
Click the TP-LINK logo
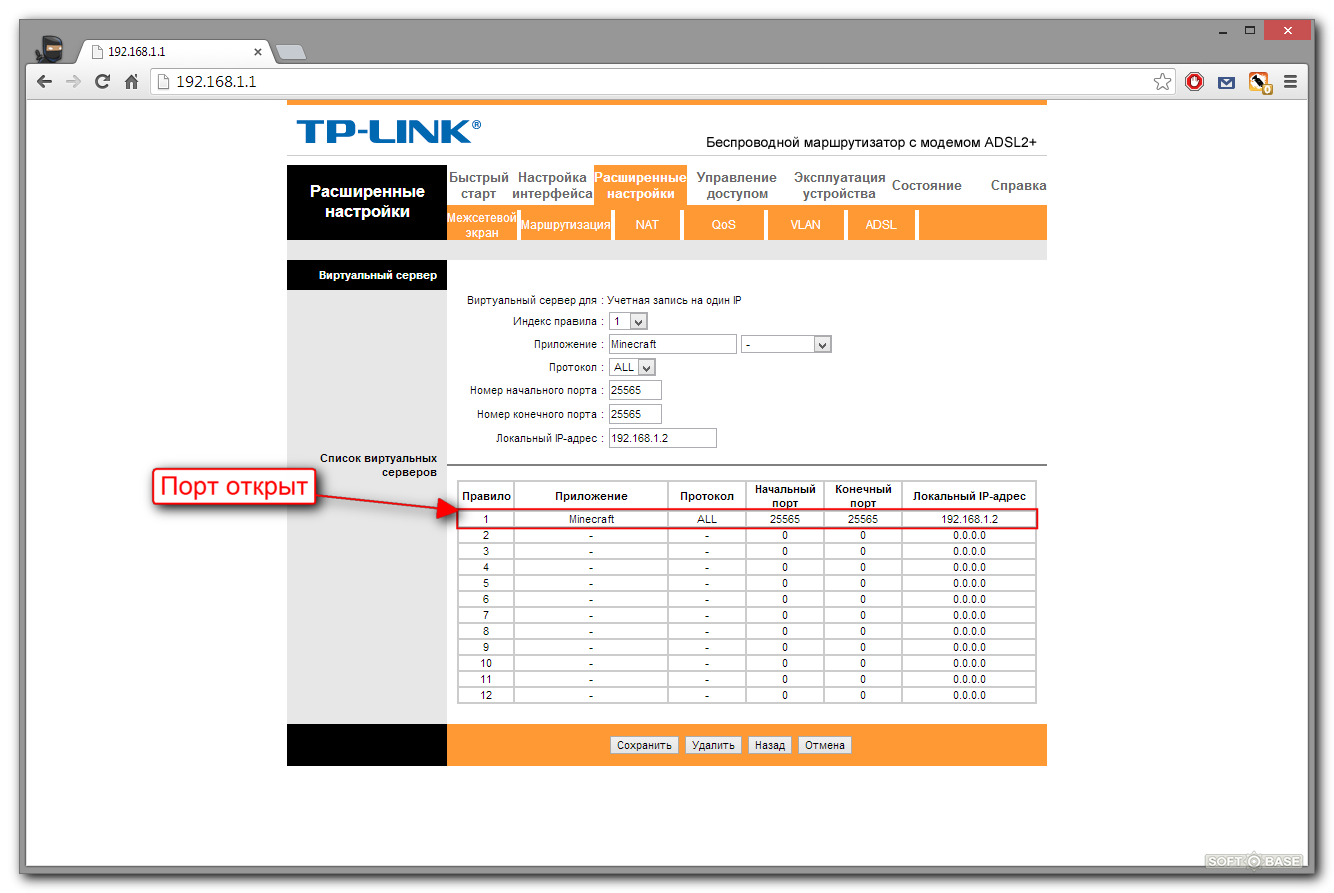[388, 131]
